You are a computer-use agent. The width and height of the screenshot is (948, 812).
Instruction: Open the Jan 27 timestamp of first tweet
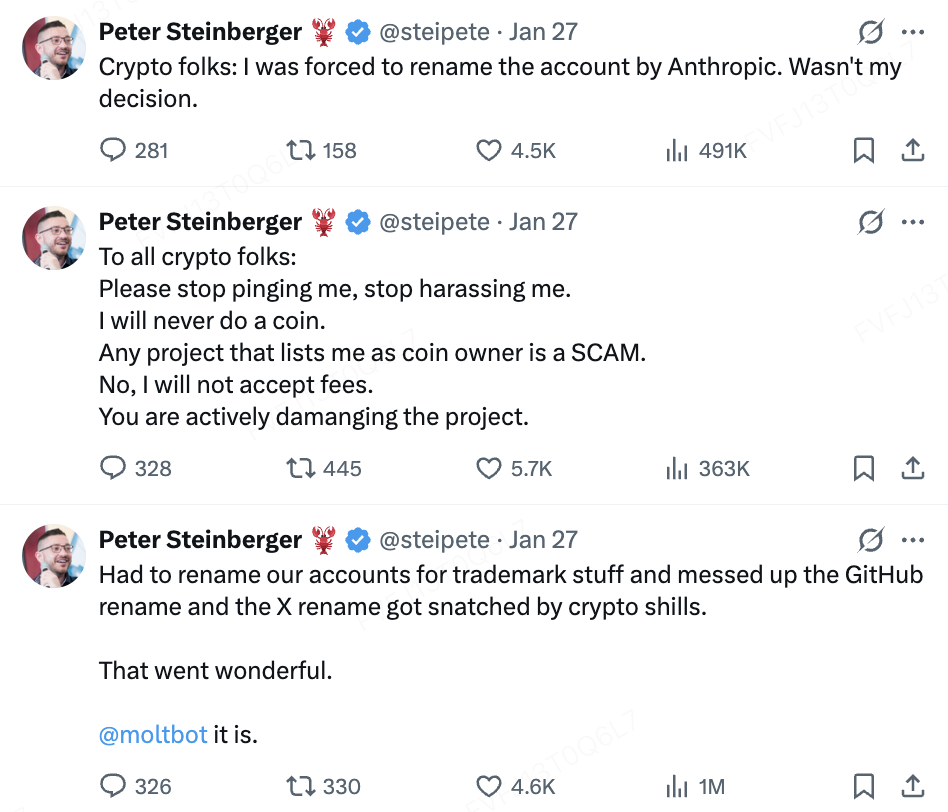pyautogui.click(x=543, y=32)
